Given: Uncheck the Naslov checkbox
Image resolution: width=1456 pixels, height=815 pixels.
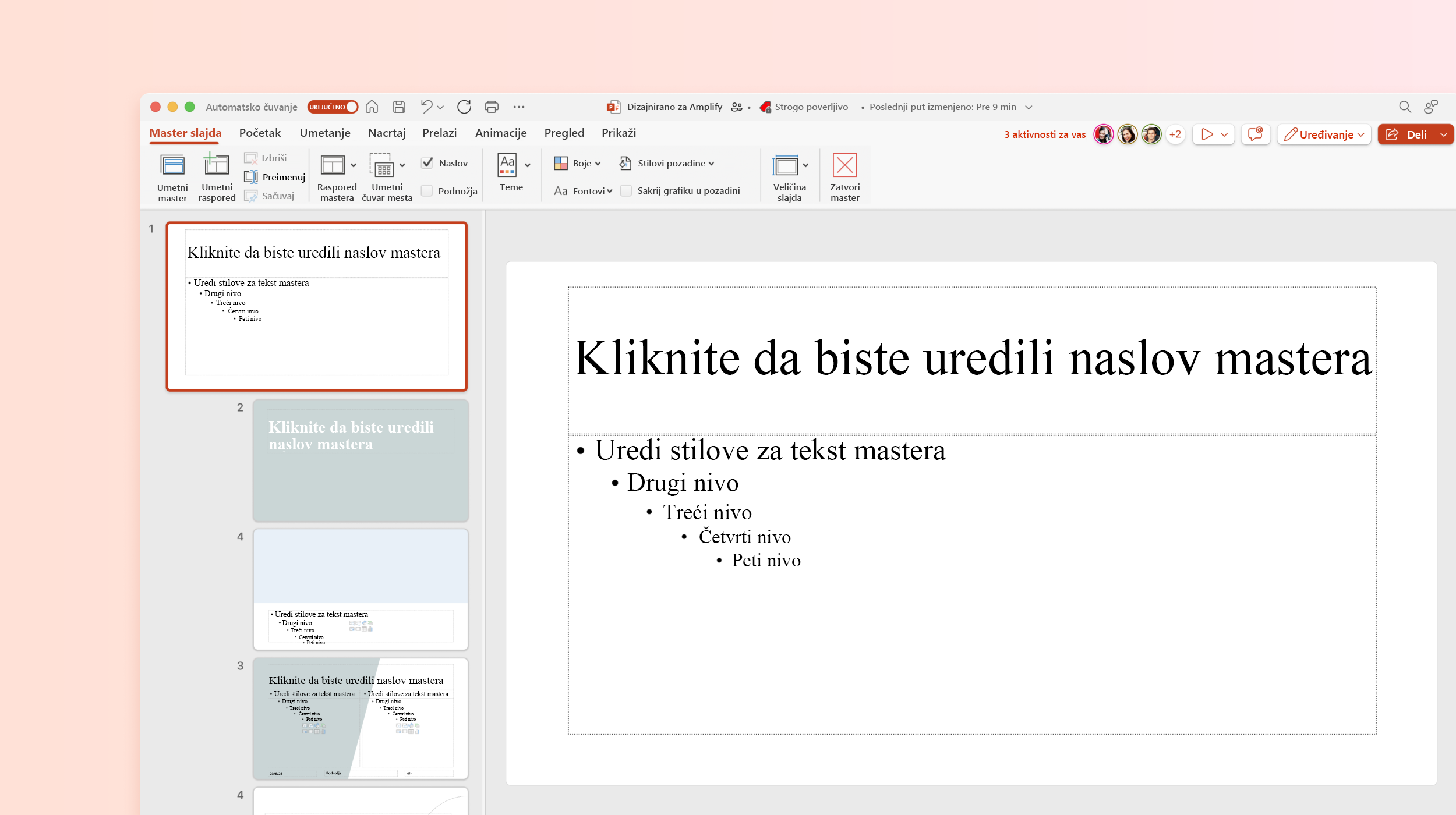Looking at the screenshot, I should [x=427, y=163].
